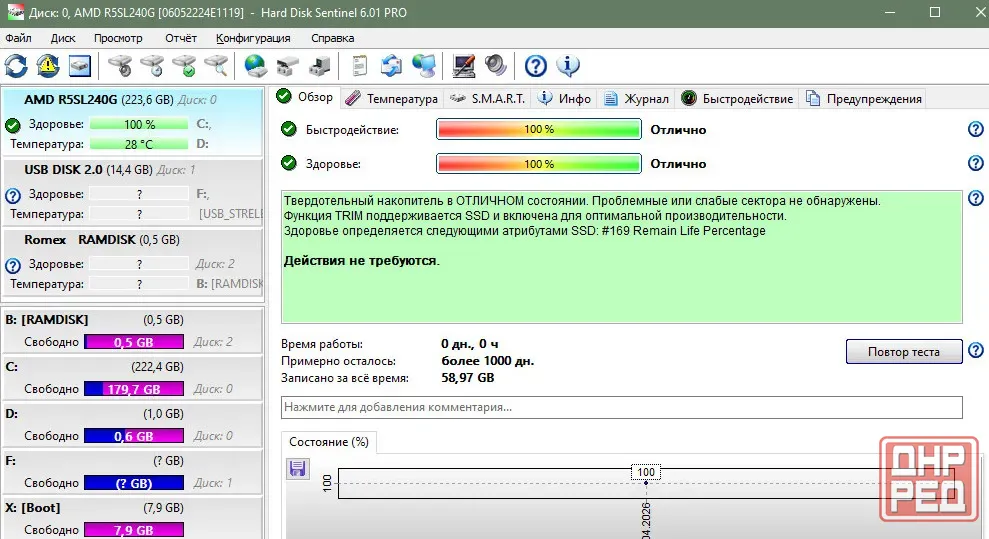Switch to the S.M.A.R.T. tab

(x=488, y=98)
